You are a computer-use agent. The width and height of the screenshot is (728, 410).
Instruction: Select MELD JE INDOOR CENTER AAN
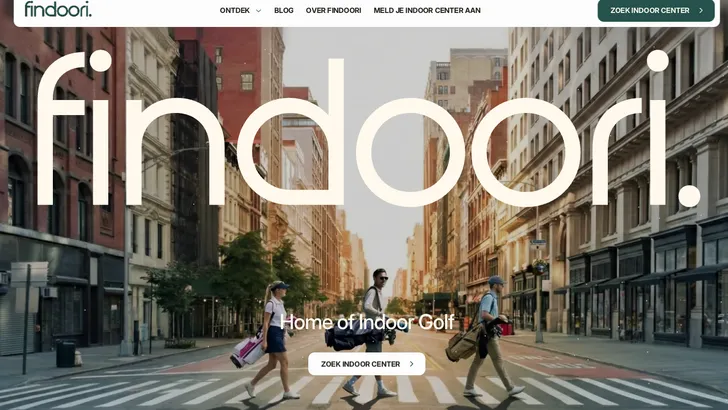click(x=427, y=10)
